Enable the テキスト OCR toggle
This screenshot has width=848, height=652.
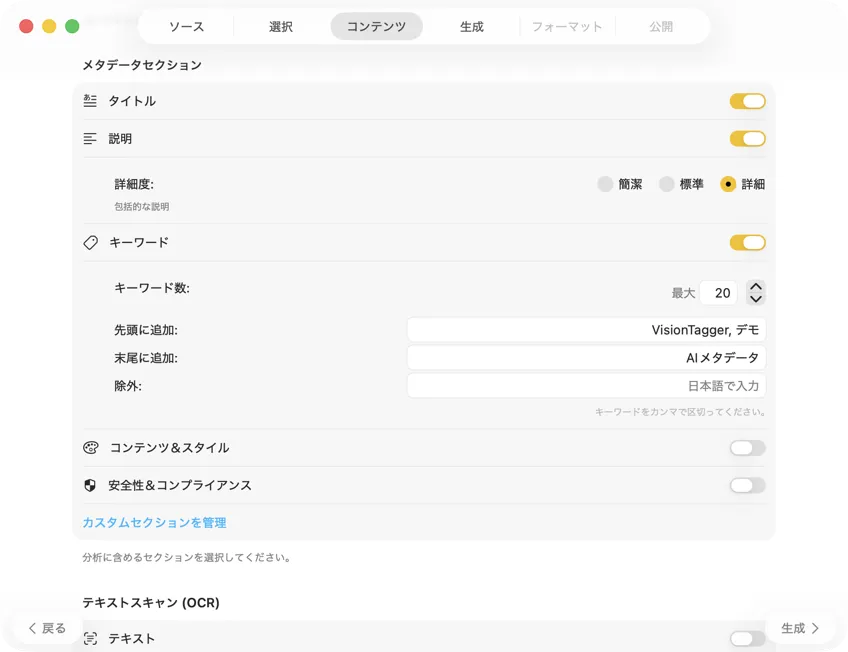[x=745, y=638]
